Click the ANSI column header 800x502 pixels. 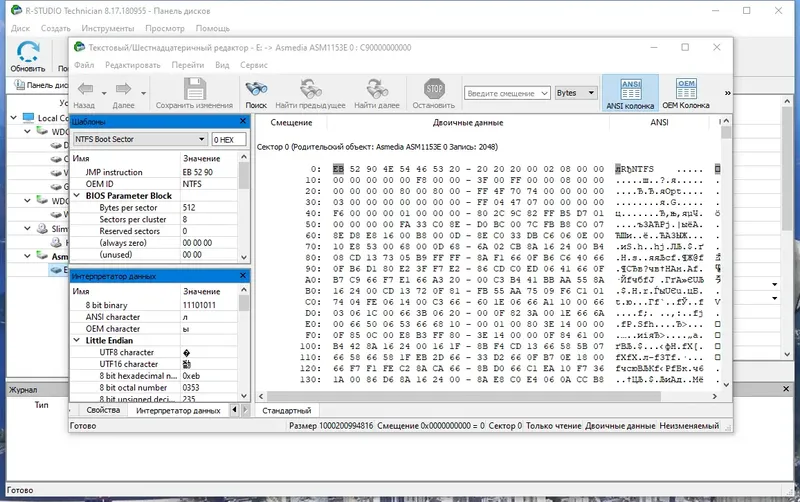point(659,122)
